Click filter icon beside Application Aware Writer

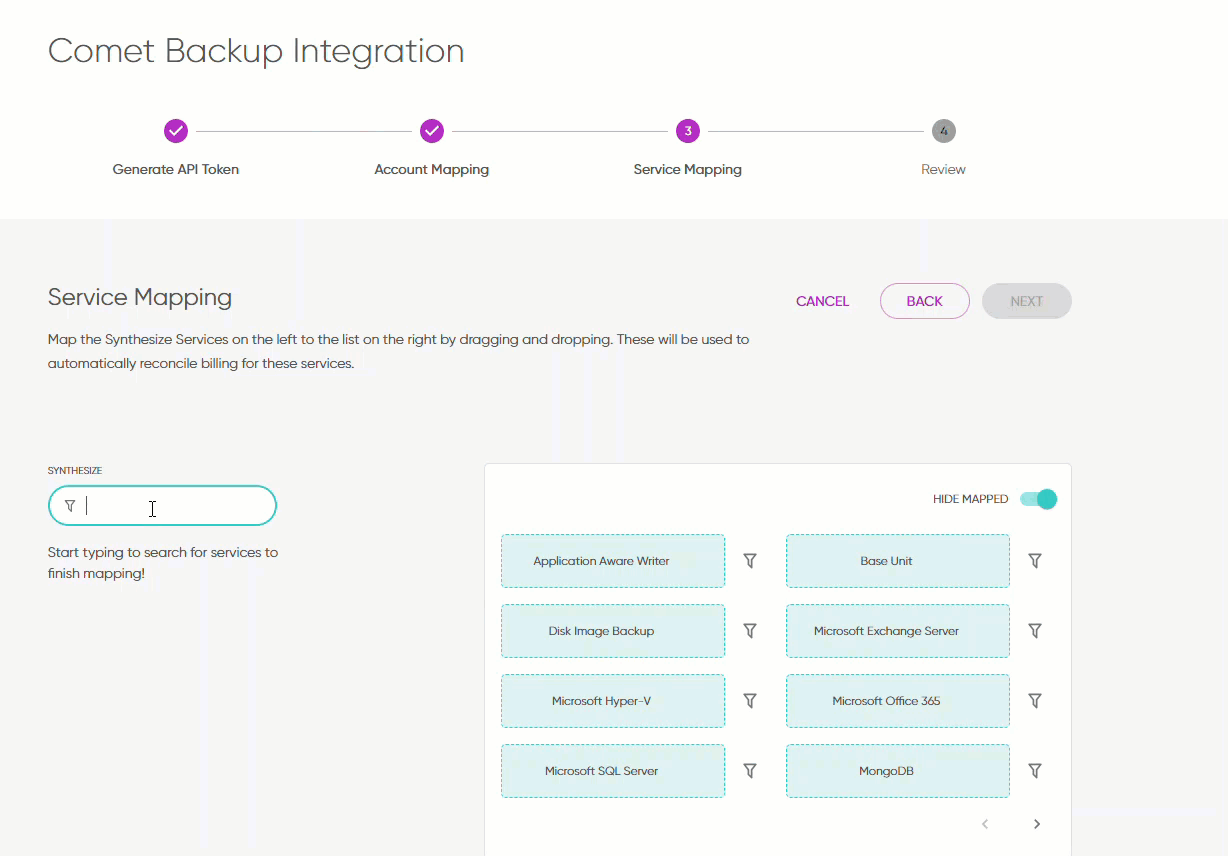click(750, 561)
